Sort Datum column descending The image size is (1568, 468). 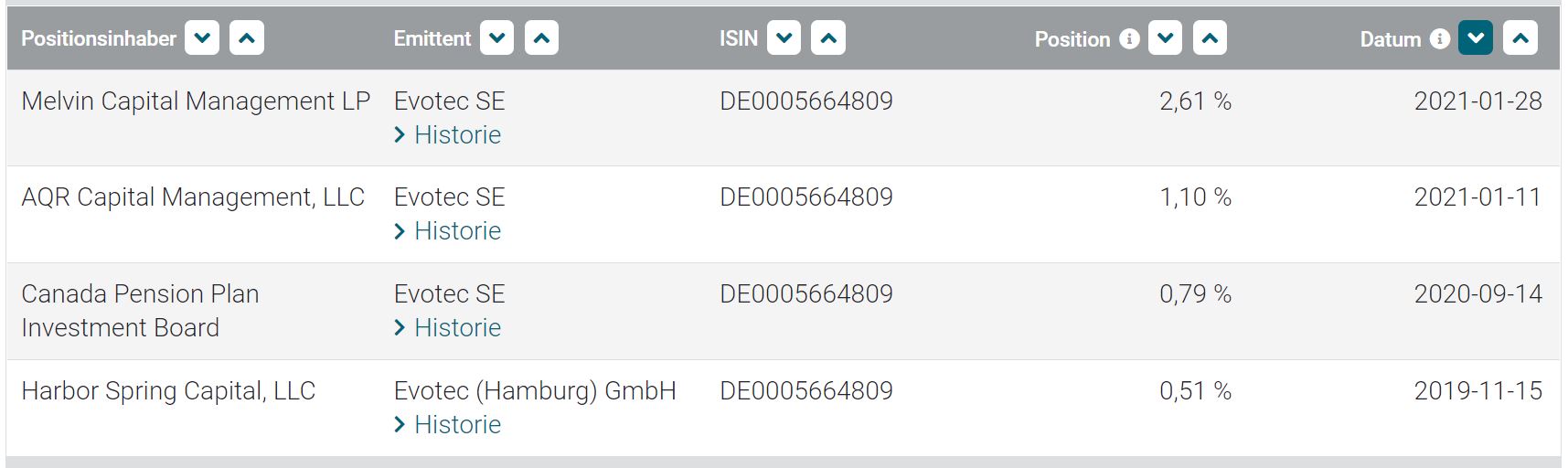[1476, 38]
